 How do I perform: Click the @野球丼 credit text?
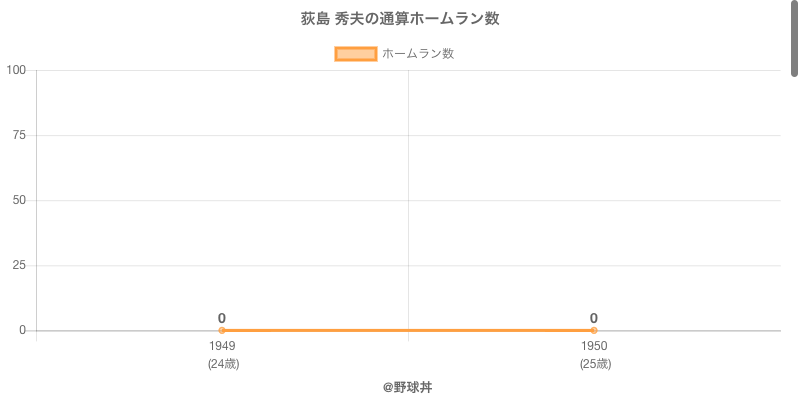pyautogui.click(x=408, y=388)
